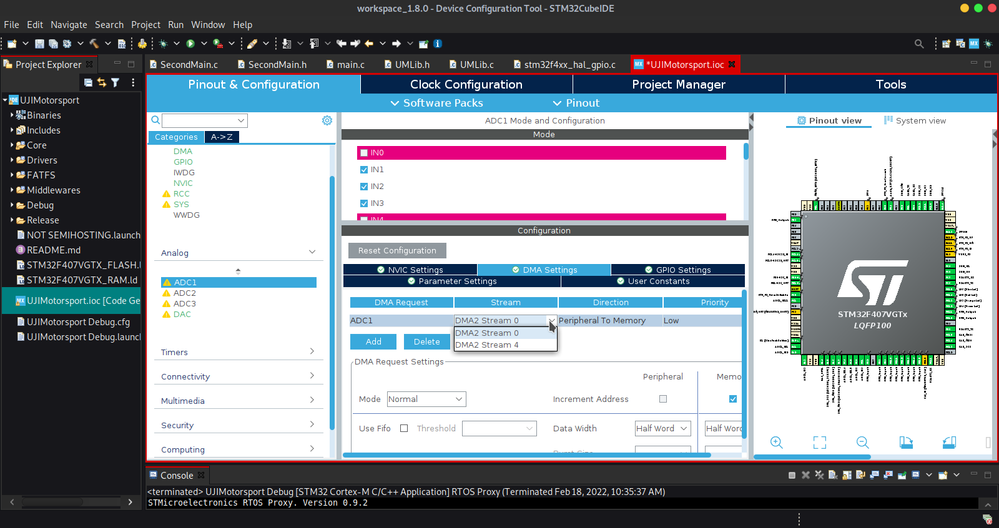Rotate the chip view clockwise
Screen dimensions: 999x528
[x=906, y=442]
